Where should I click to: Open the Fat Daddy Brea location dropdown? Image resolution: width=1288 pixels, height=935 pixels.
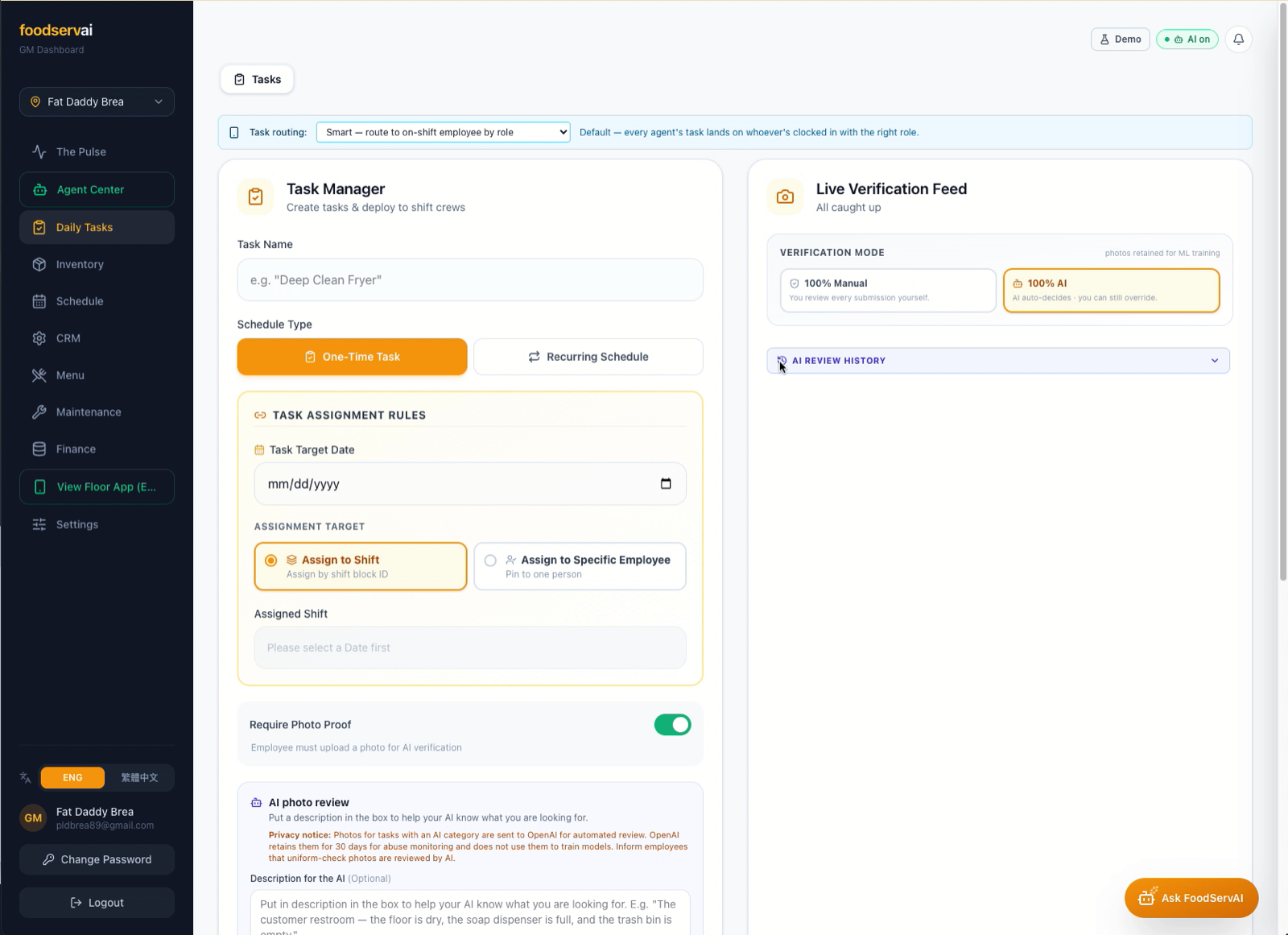pos(97,101)
